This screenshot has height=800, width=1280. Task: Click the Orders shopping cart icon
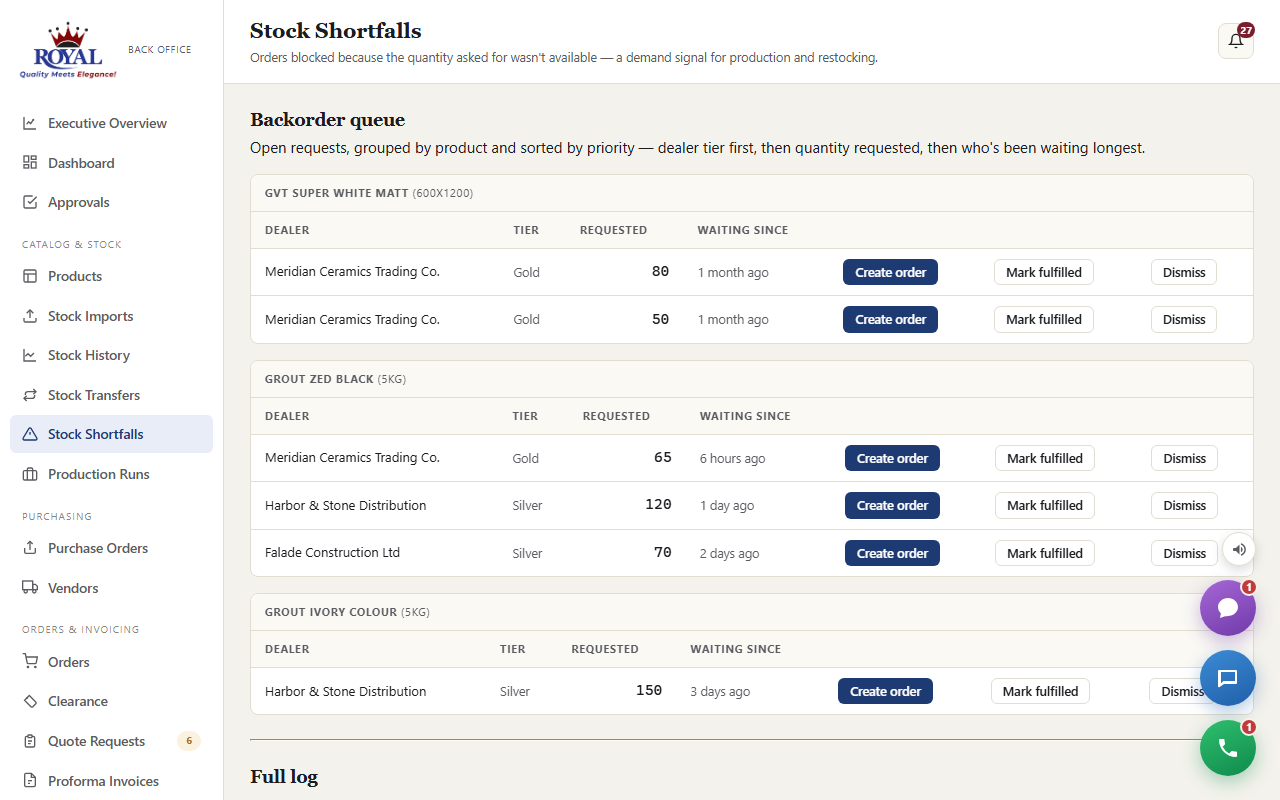click(x=30, y=662)
